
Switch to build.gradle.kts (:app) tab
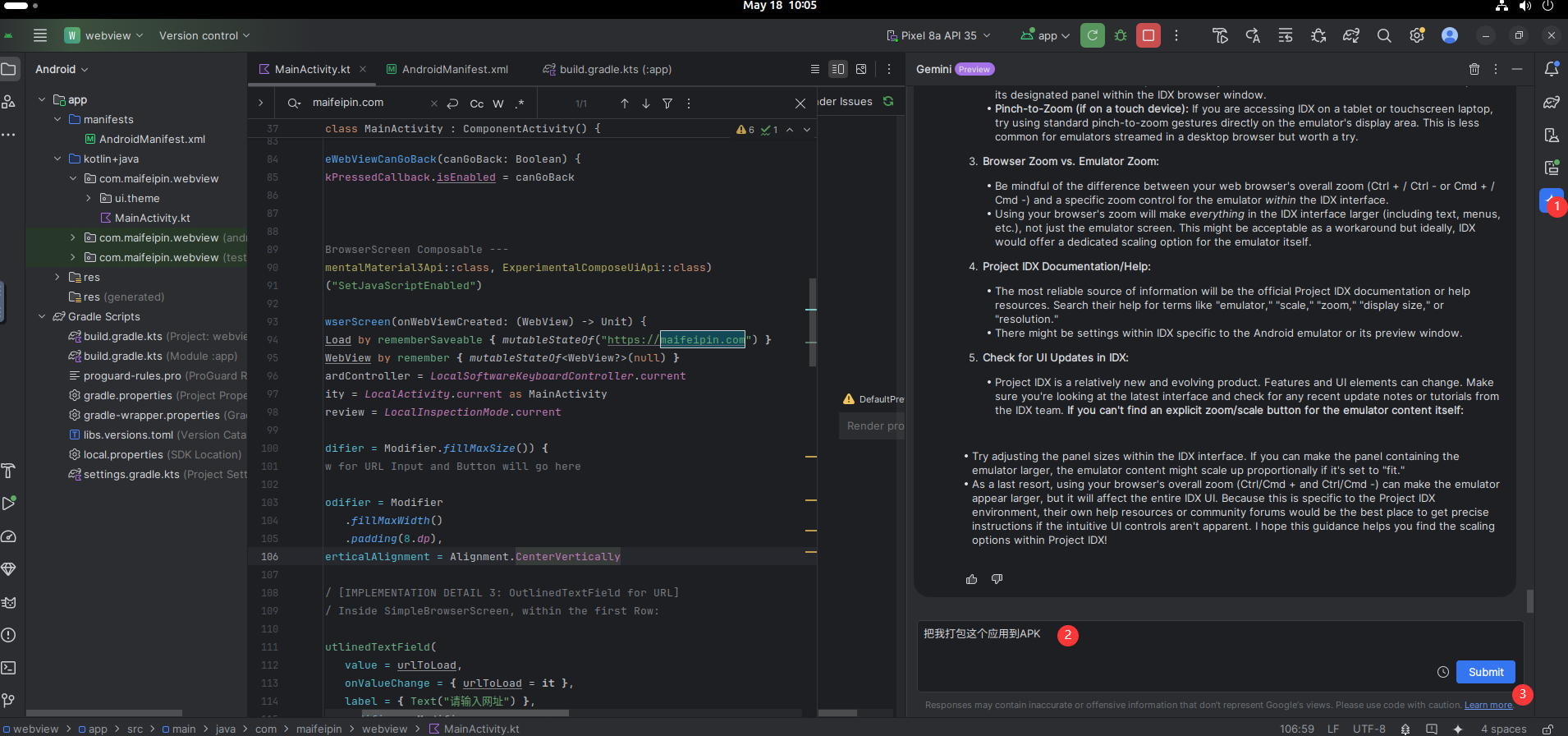[607, 69]
